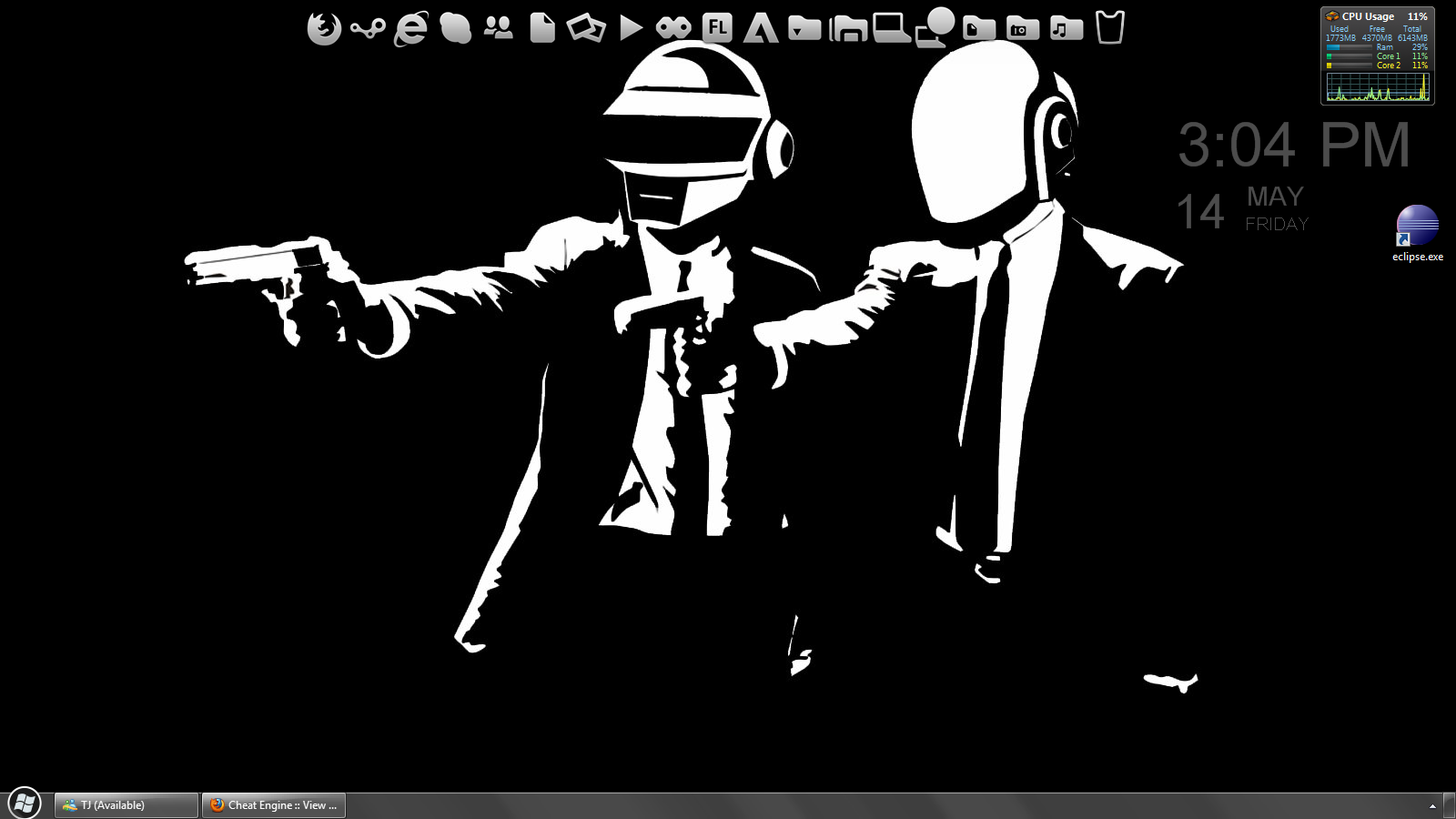Click the speech-bubble blob dock icon
Image resolution: width=1456 pixels, height=819 pixels.
point(455,27)
